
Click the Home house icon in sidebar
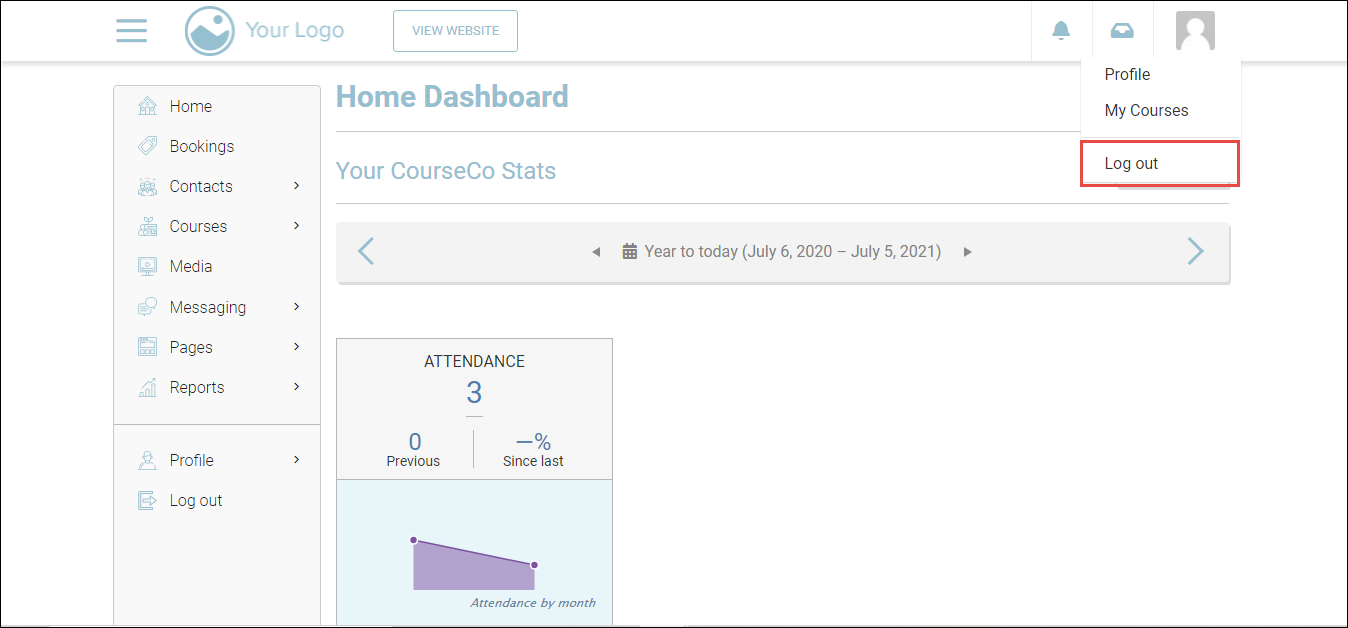tap(147, 106)
